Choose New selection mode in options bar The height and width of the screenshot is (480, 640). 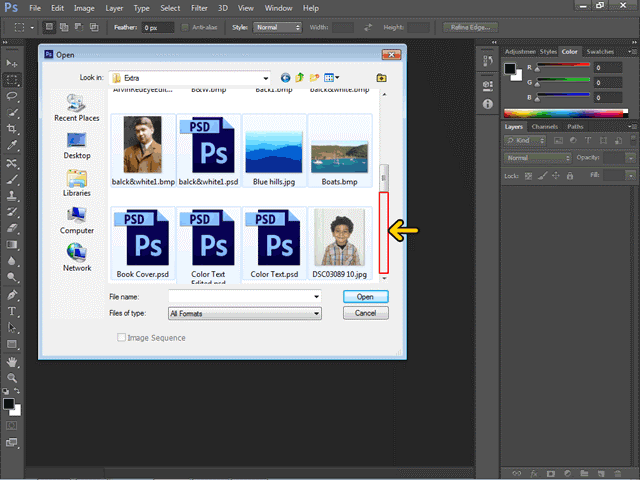[x=49, y=27]
